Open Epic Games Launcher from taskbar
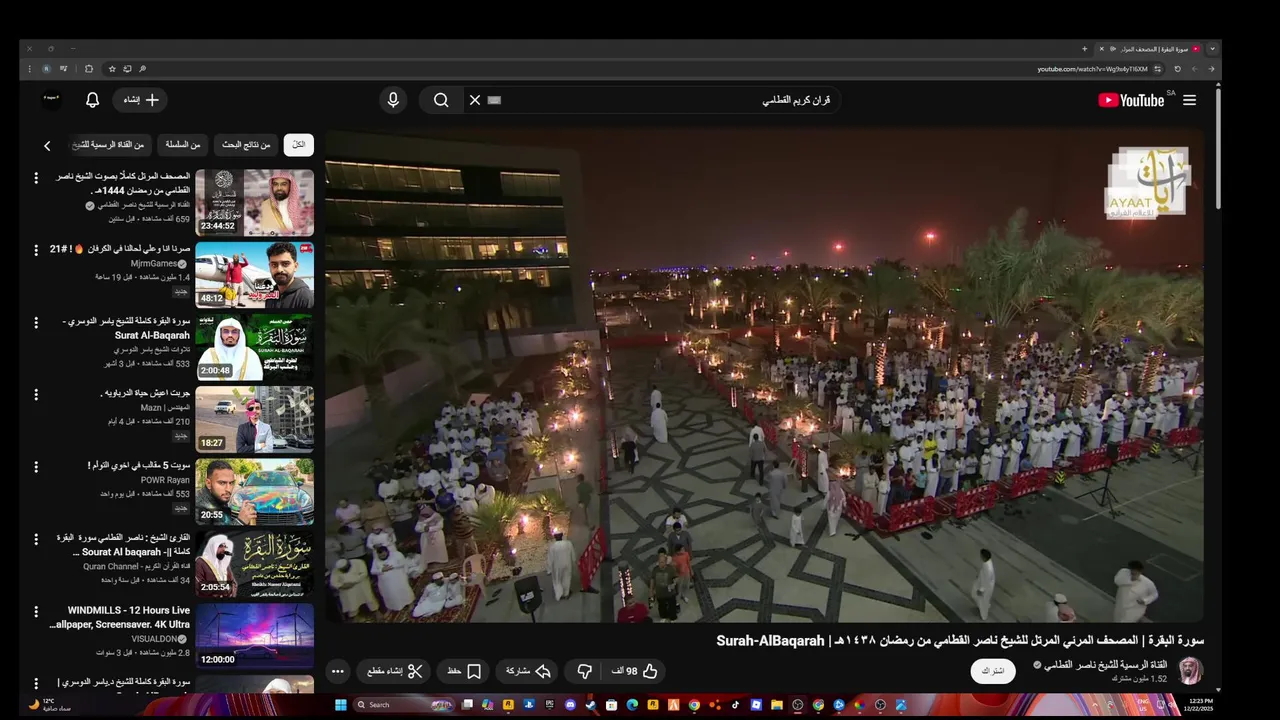Viewport: 1280px width, 720px height. 549,705
